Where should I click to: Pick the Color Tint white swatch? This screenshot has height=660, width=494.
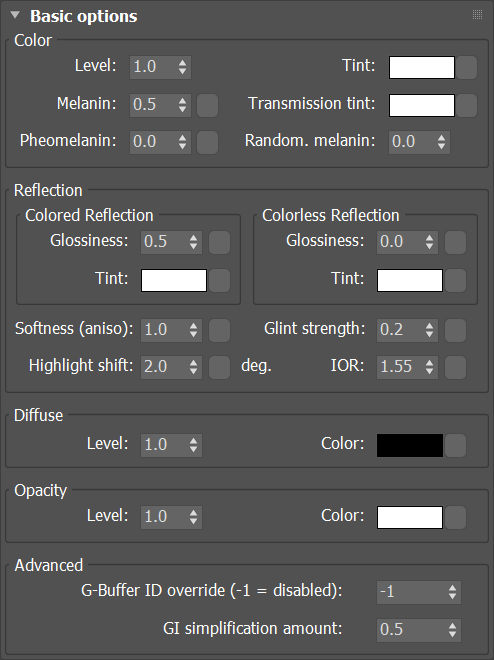tap(422, 67)
